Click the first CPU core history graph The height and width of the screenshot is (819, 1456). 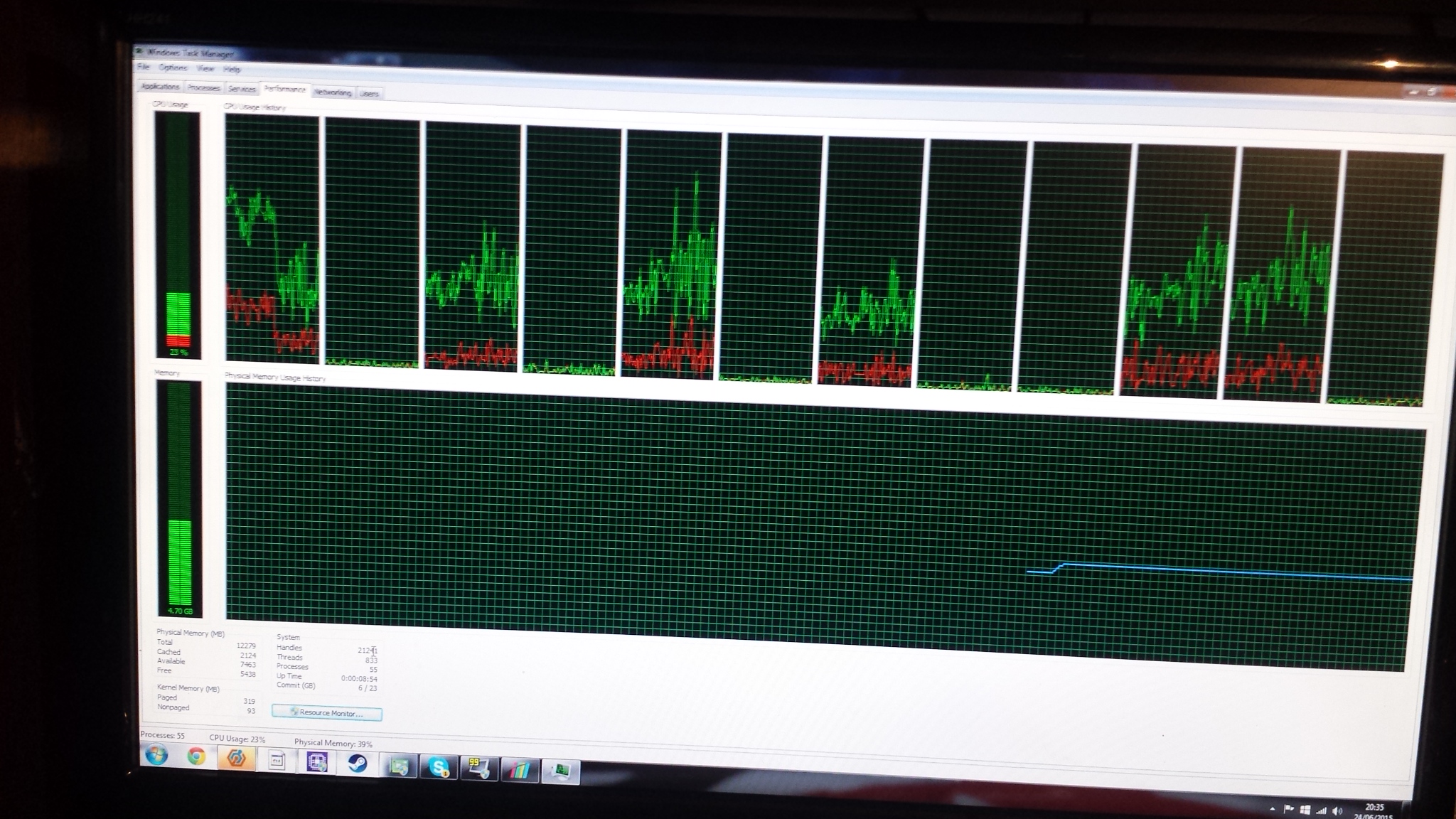pyautogui.click(x=272, y=239)
